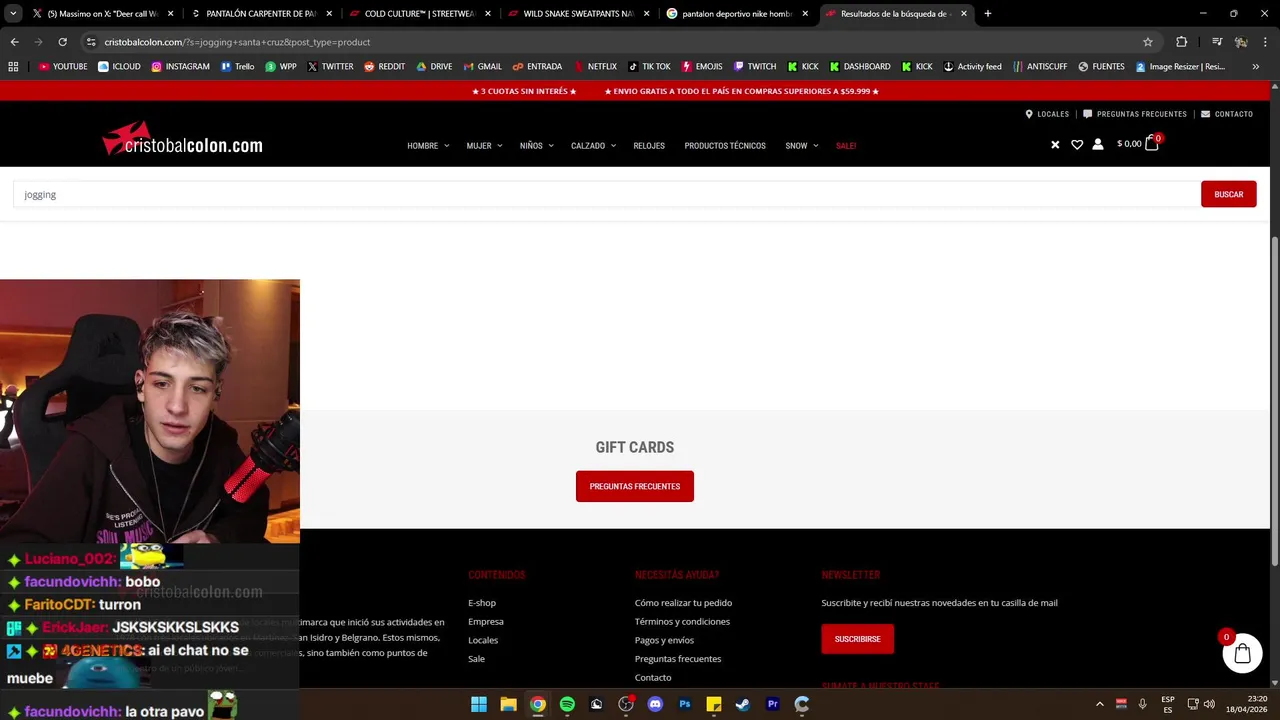This screenshot has height=720, width=1280.
Task: Open the SALE! menu item
Action: tap(846, 146)
